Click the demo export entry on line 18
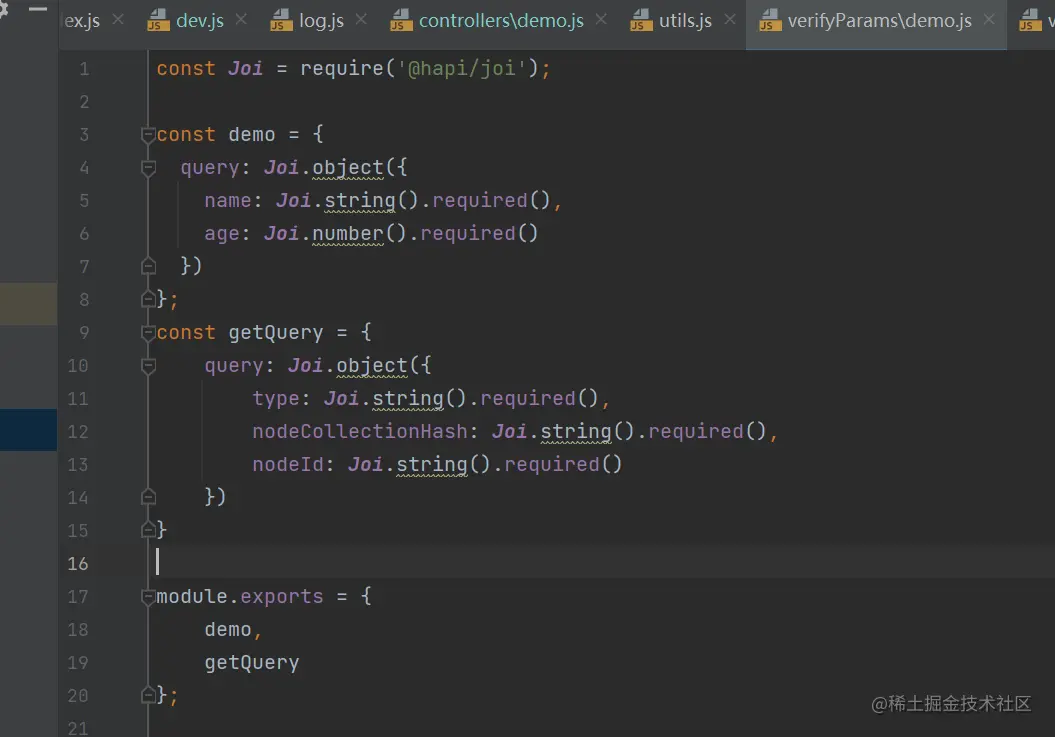 click(228, 630)
